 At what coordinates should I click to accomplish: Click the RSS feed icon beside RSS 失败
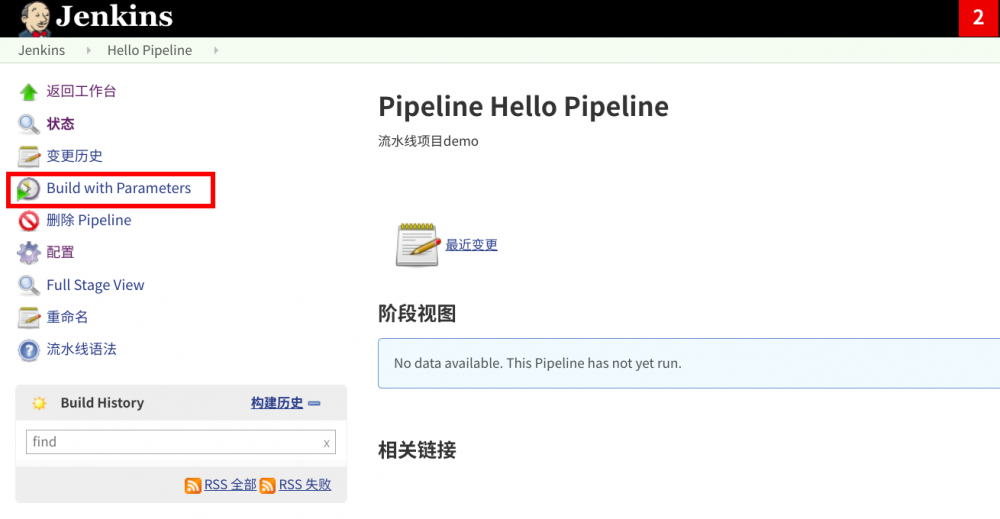[x=268, y=485]
